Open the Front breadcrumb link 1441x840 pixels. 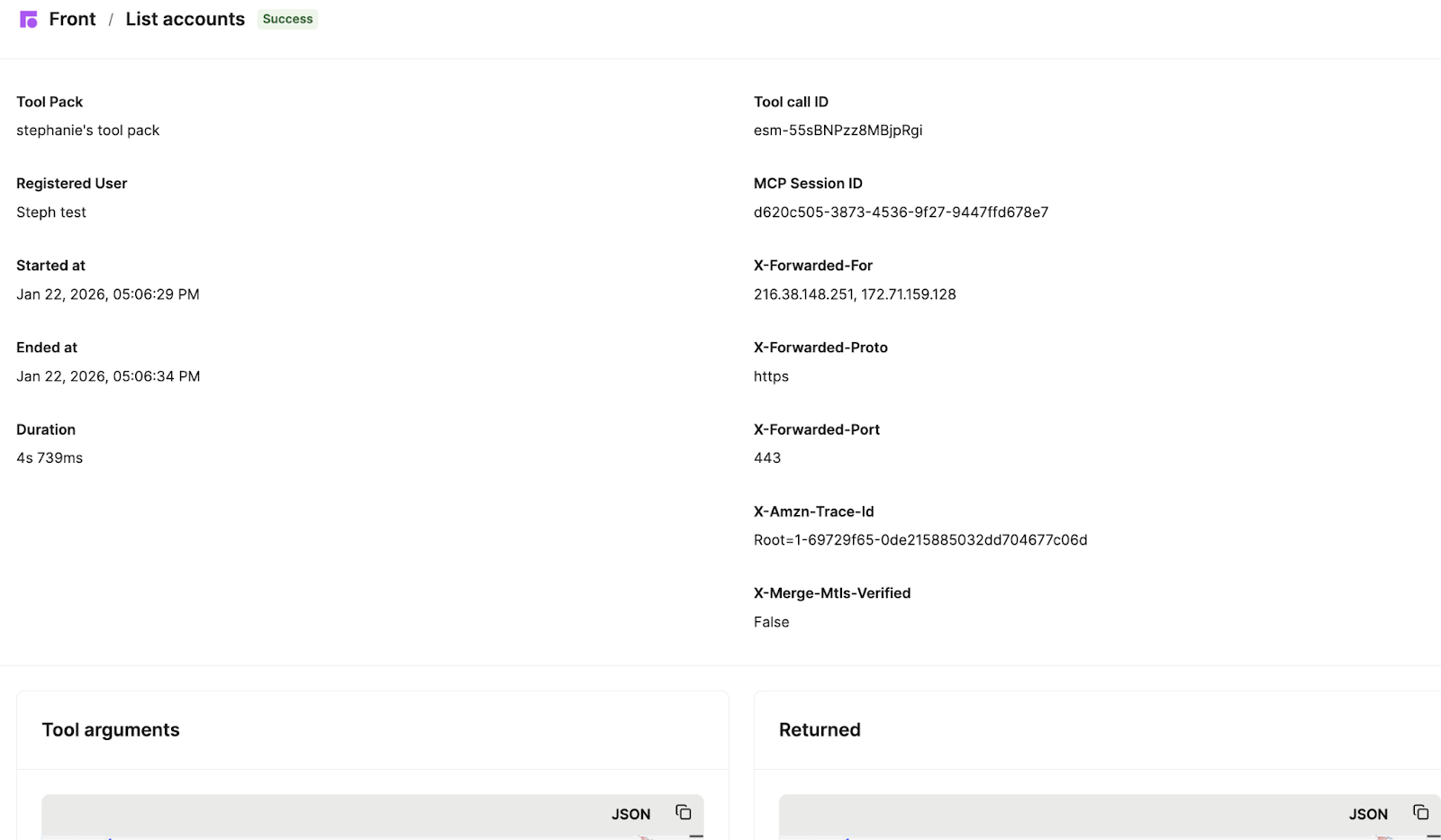click(72, 18)
